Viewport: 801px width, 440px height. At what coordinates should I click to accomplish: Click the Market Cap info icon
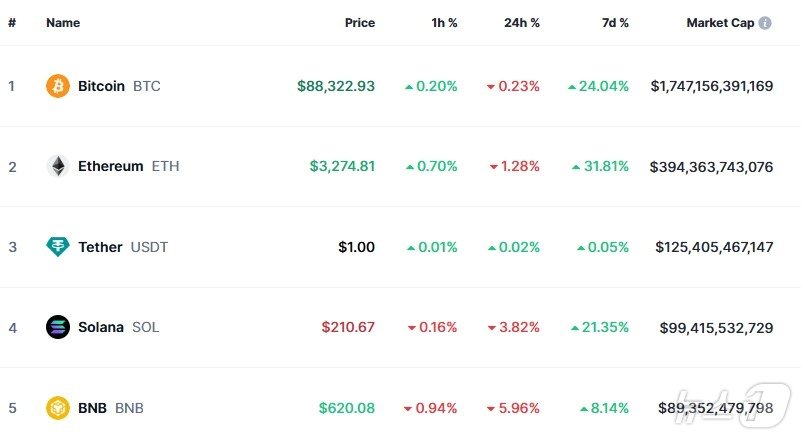(765, 23)
